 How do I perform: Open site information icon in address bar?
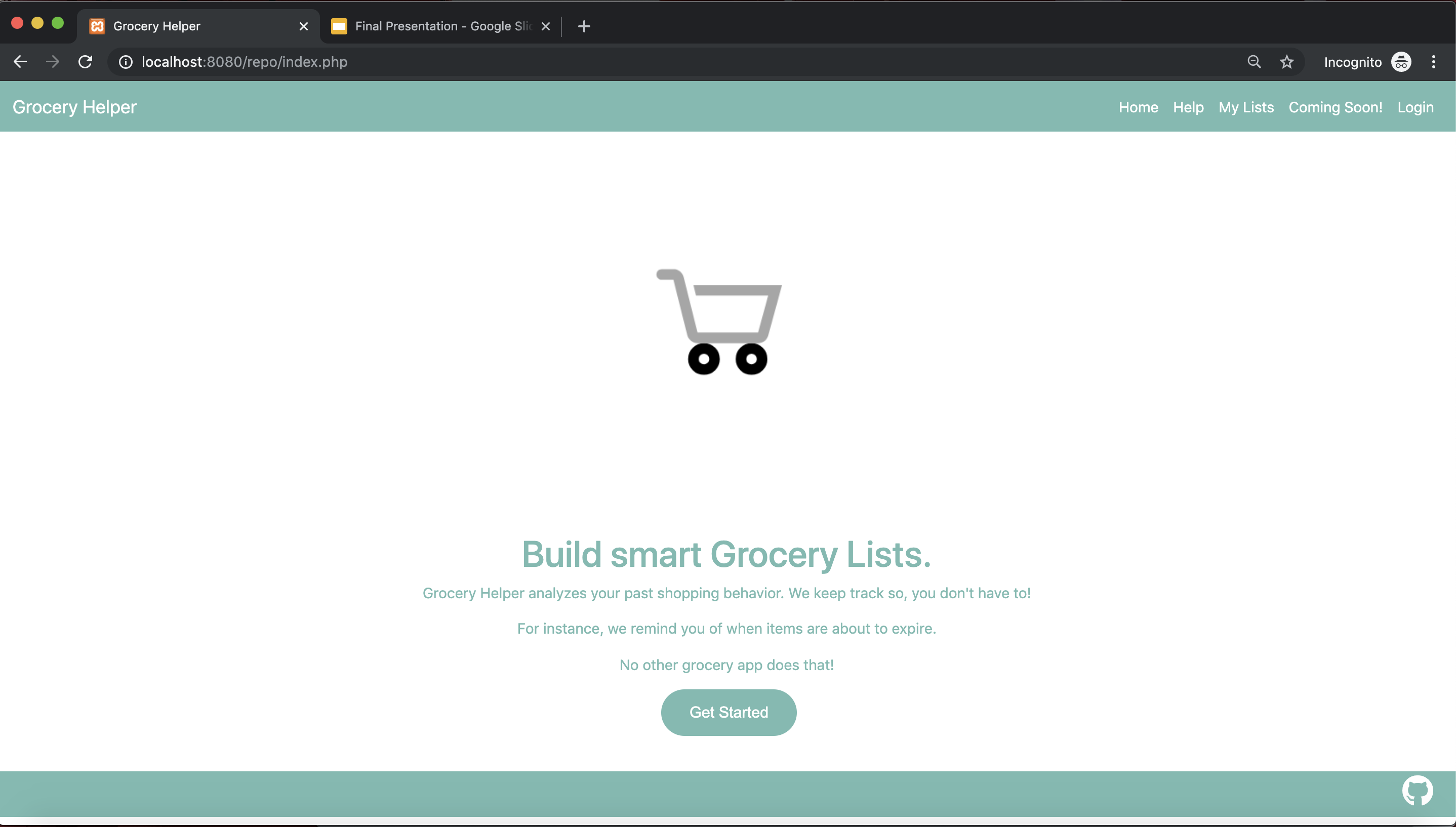pos(126,62)
